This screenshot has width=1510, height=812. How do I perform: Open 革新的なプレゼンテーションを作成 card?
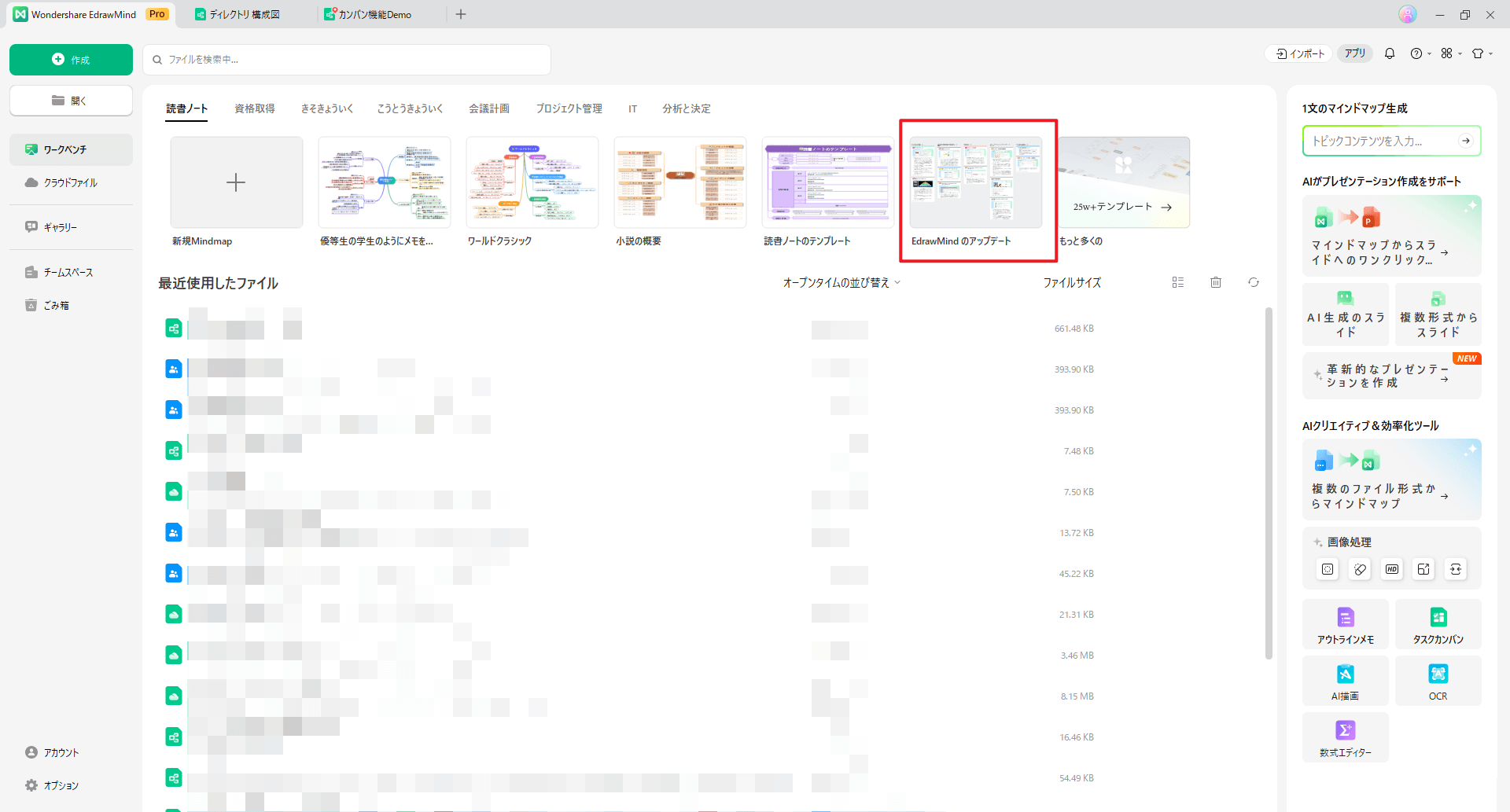point(1392,376)
